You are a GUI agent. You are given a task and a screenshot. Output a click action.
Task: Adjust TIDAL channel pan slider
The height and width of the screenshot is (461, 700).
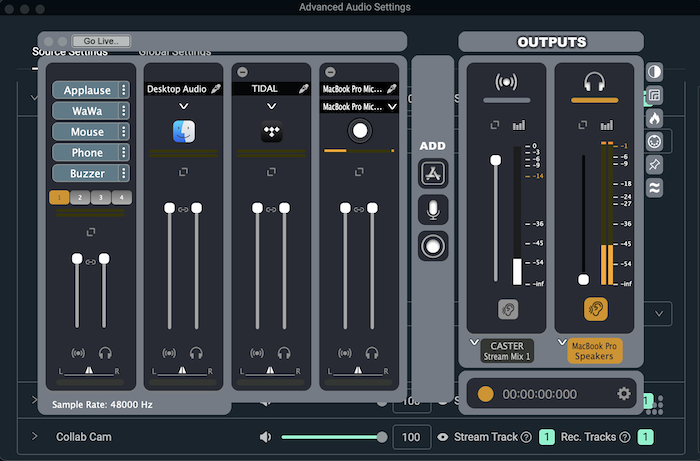coord(270,371)
